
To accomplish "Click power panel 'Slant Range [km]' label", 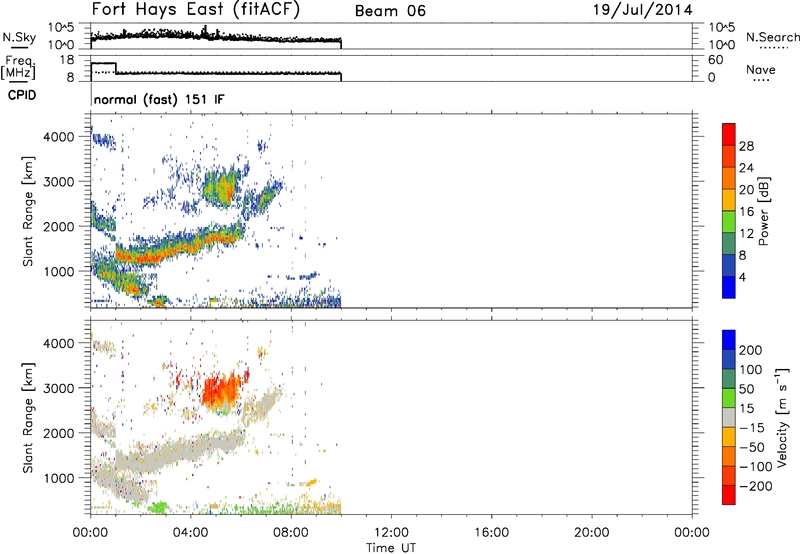I will click(28, 211).
